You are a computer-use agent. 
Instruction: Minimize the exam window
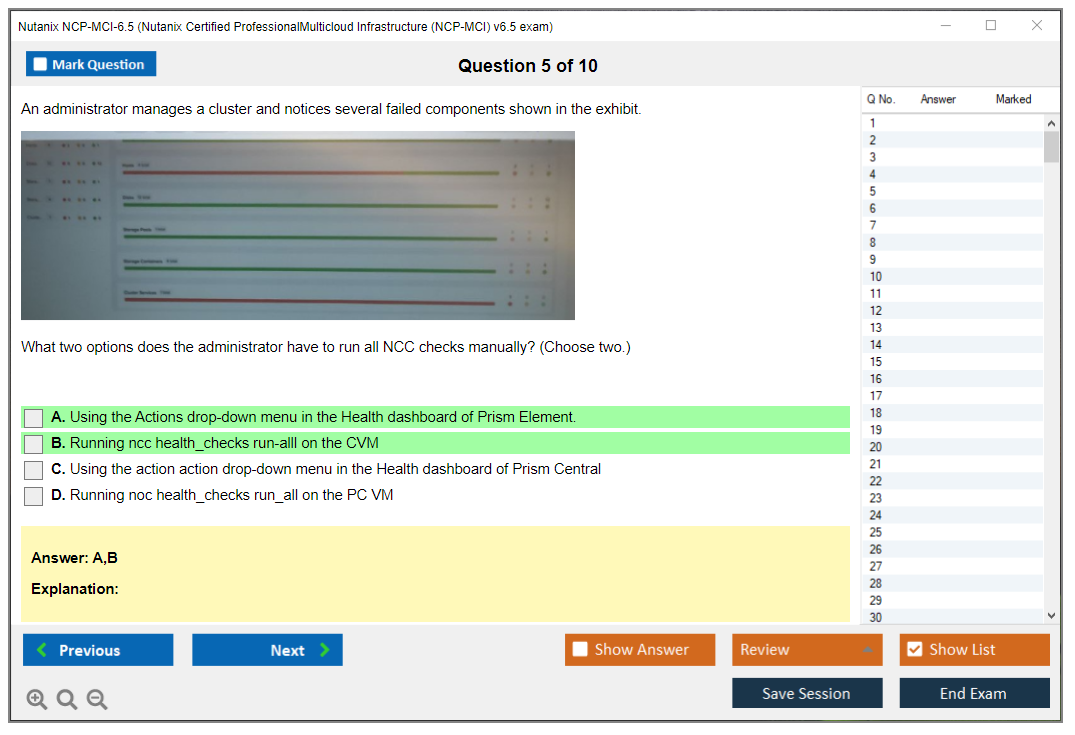click(x=946, y=26)
